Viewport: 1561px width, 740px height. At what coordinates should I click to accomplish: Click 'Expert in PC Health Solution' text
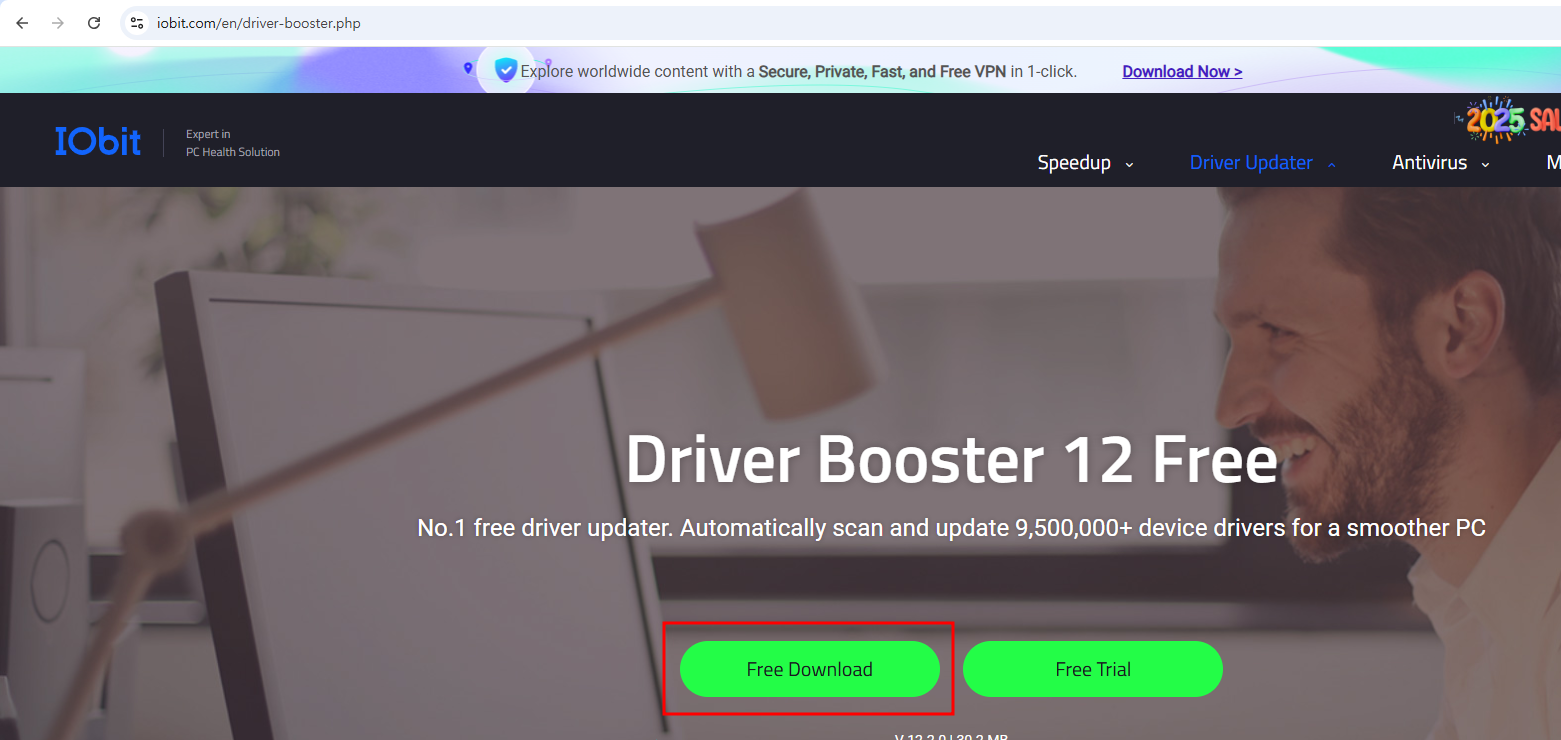coord(233,143)
